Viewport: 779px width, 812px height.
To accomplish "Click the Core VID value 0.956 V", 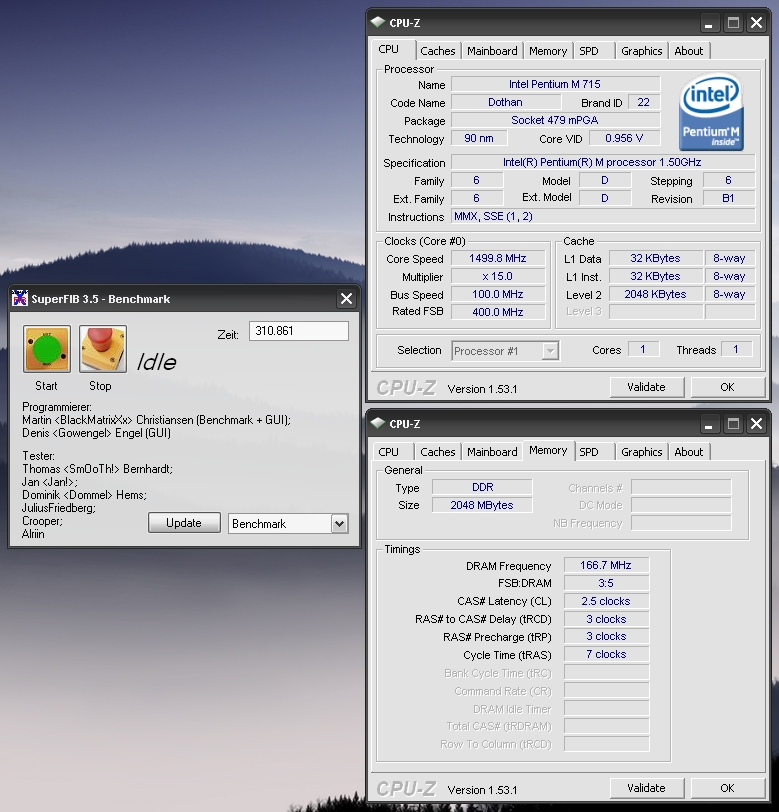I will [x=624, y=138].
